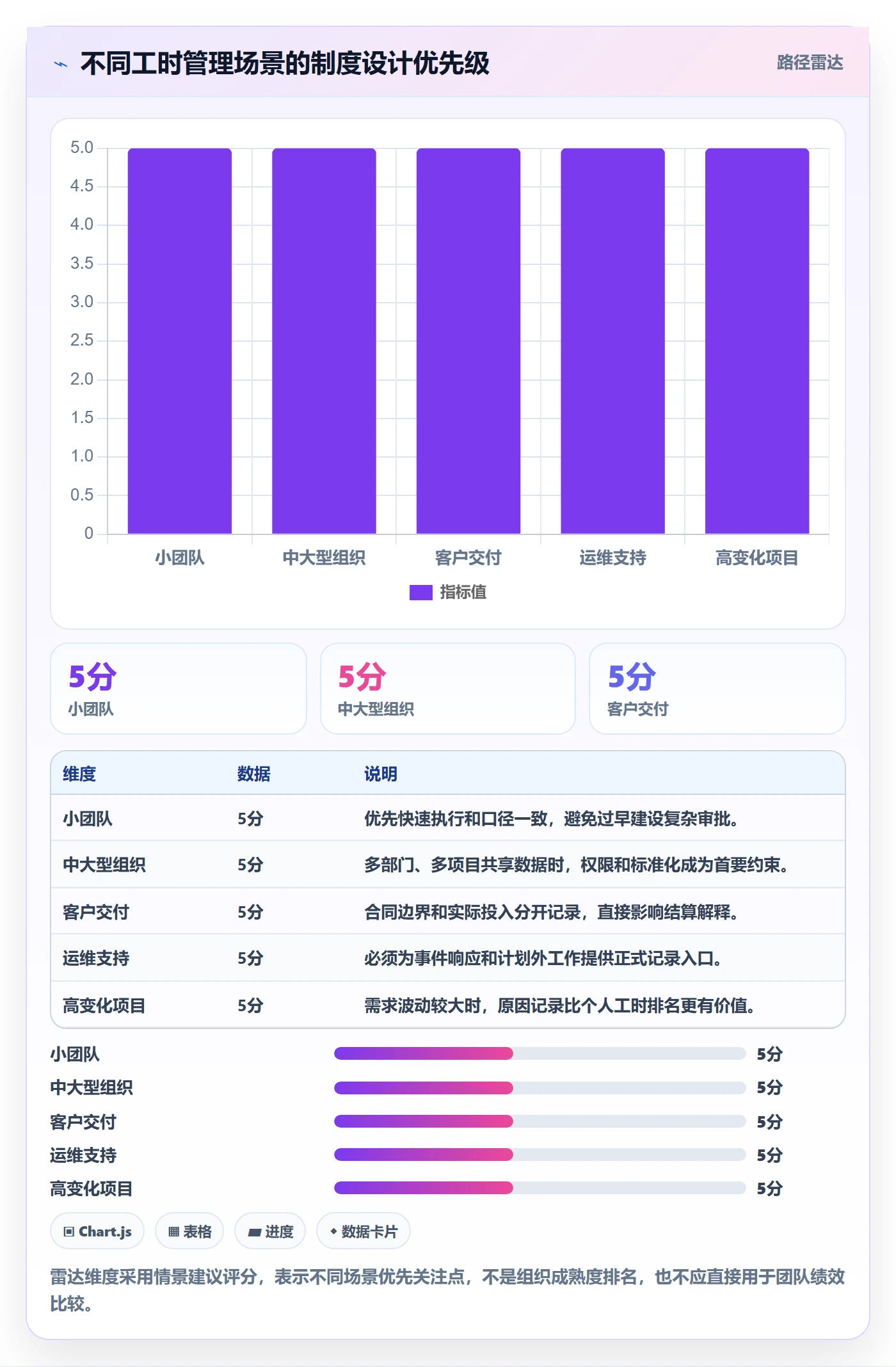Click the 客户交付 progress bar
The image size is (896, 1367).
540,1121
